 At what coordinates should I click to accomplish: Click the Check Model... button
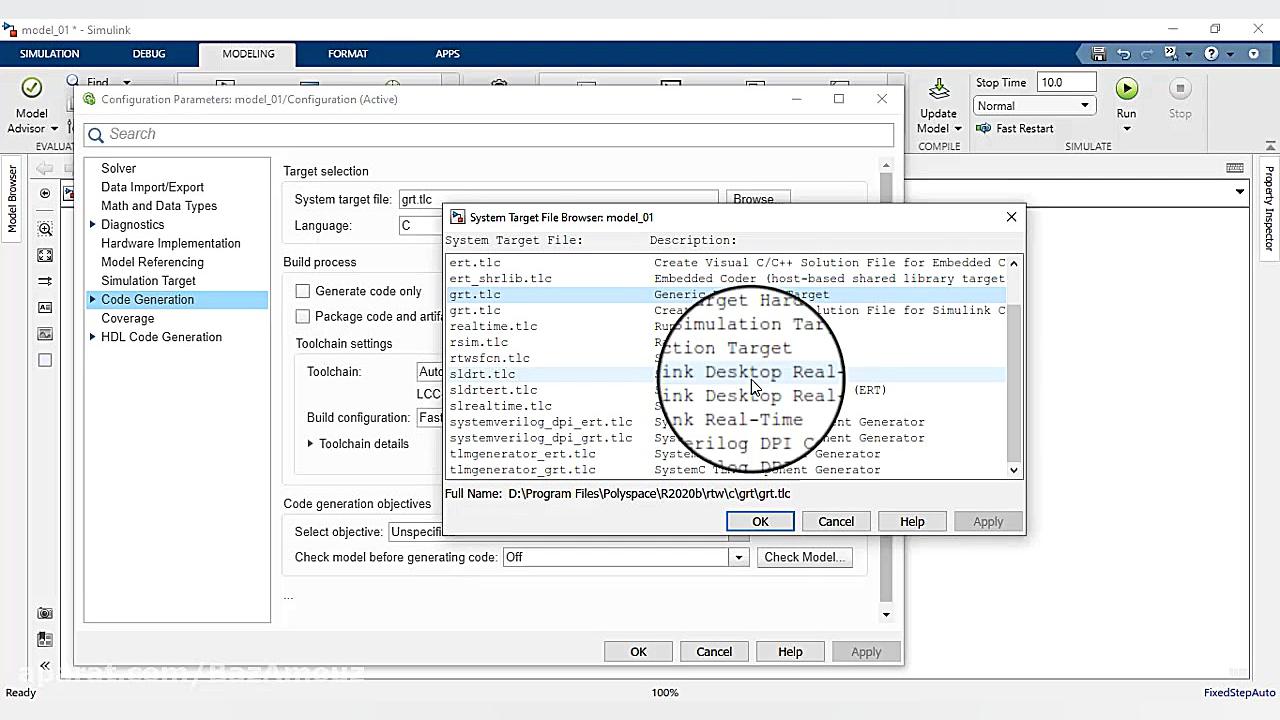coord(804,557)
